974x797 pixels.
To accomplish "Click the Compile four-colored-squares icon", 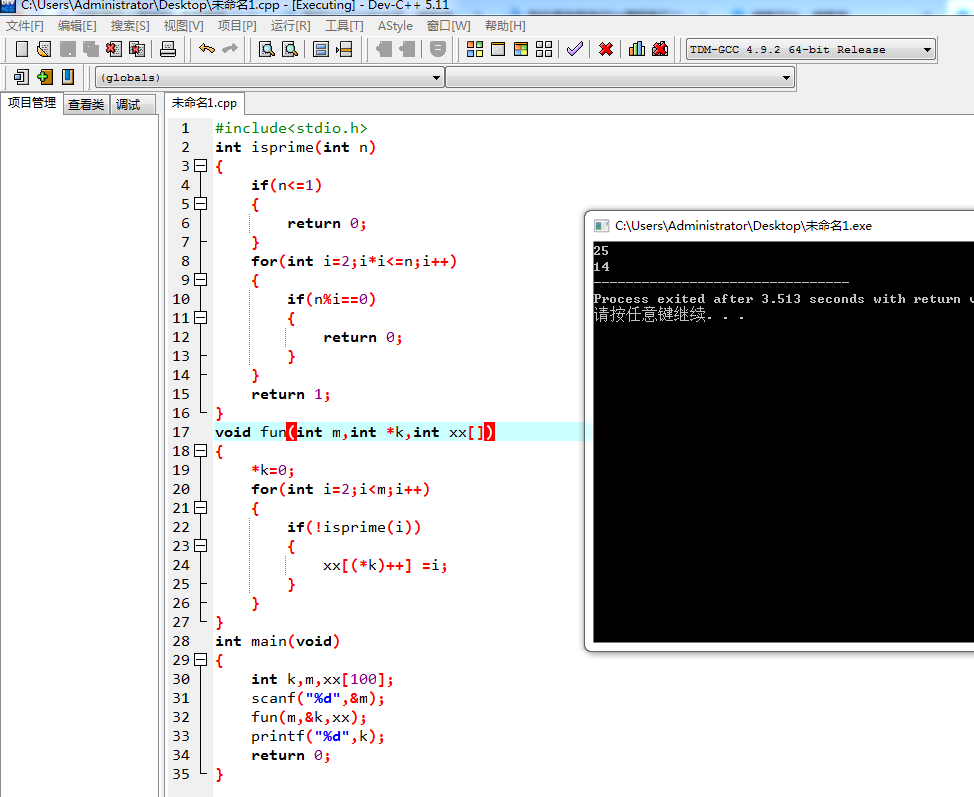I will [x=475, y=49].
